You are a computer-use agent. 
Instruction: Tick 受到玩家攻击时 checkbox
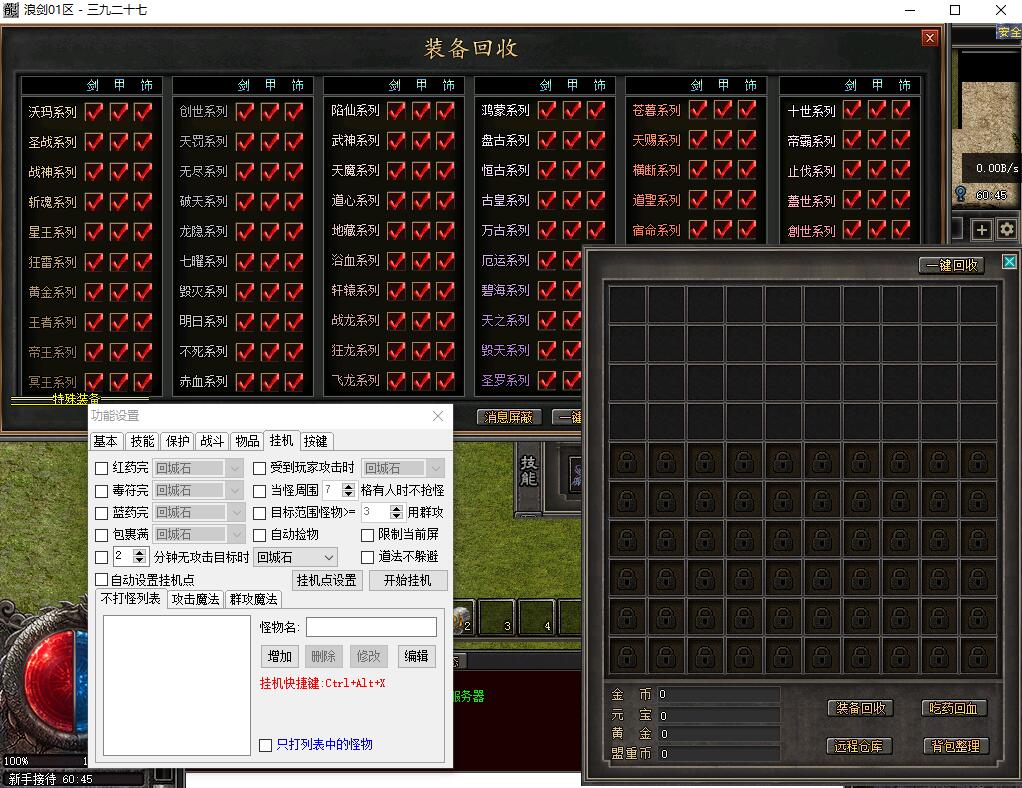pos(259,468)
